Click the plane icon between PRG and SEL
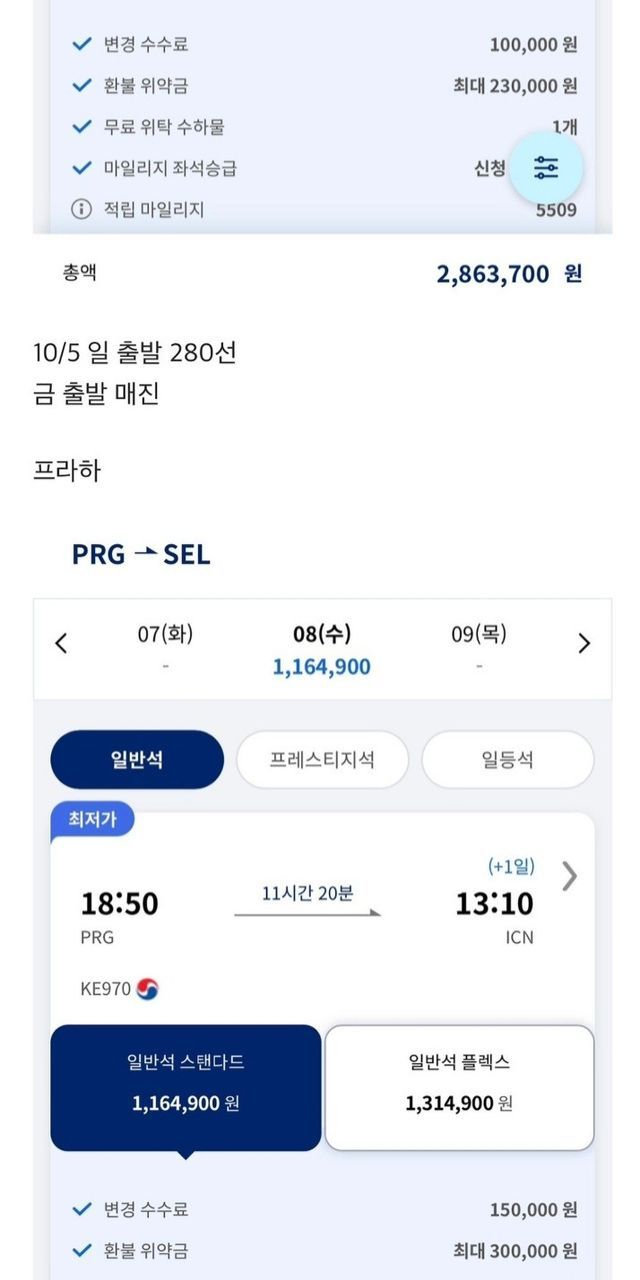The width and height of the screenshot is (640, 1280). (x=145, y=553)
